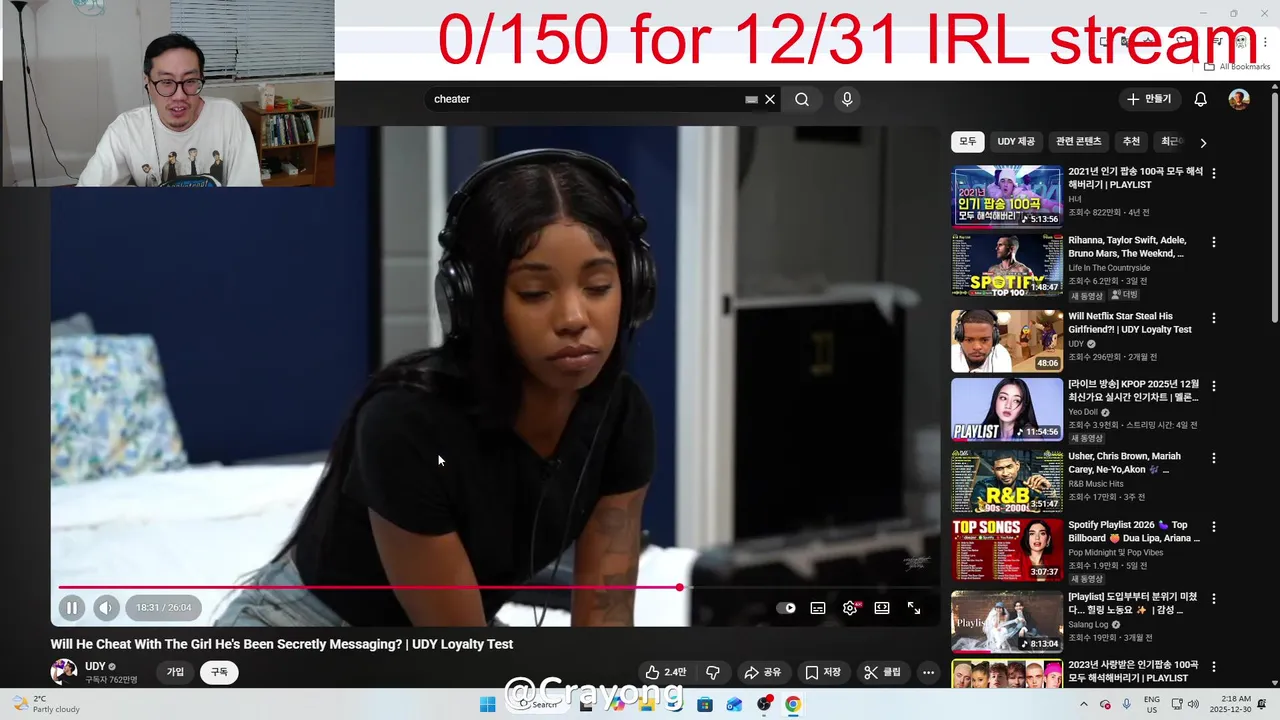The image size is (1280, 720).
Task: Open the UDY channel name link
Action: click(x=95, y=666)
